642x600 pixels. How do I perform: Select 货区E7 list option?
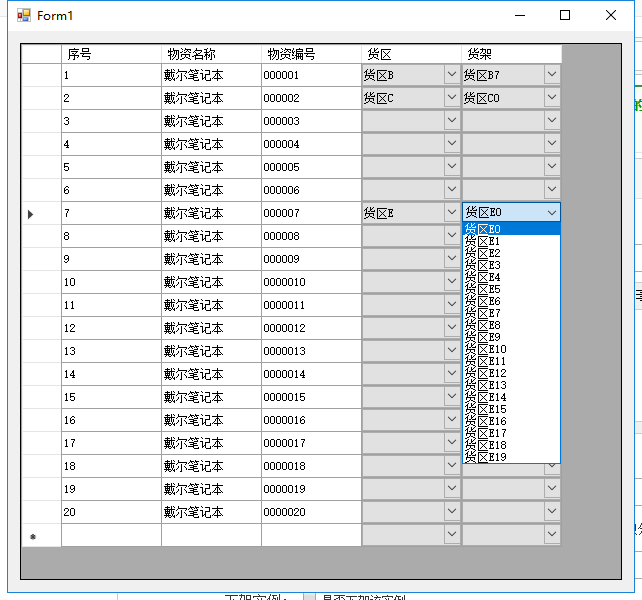coord(511,313)
